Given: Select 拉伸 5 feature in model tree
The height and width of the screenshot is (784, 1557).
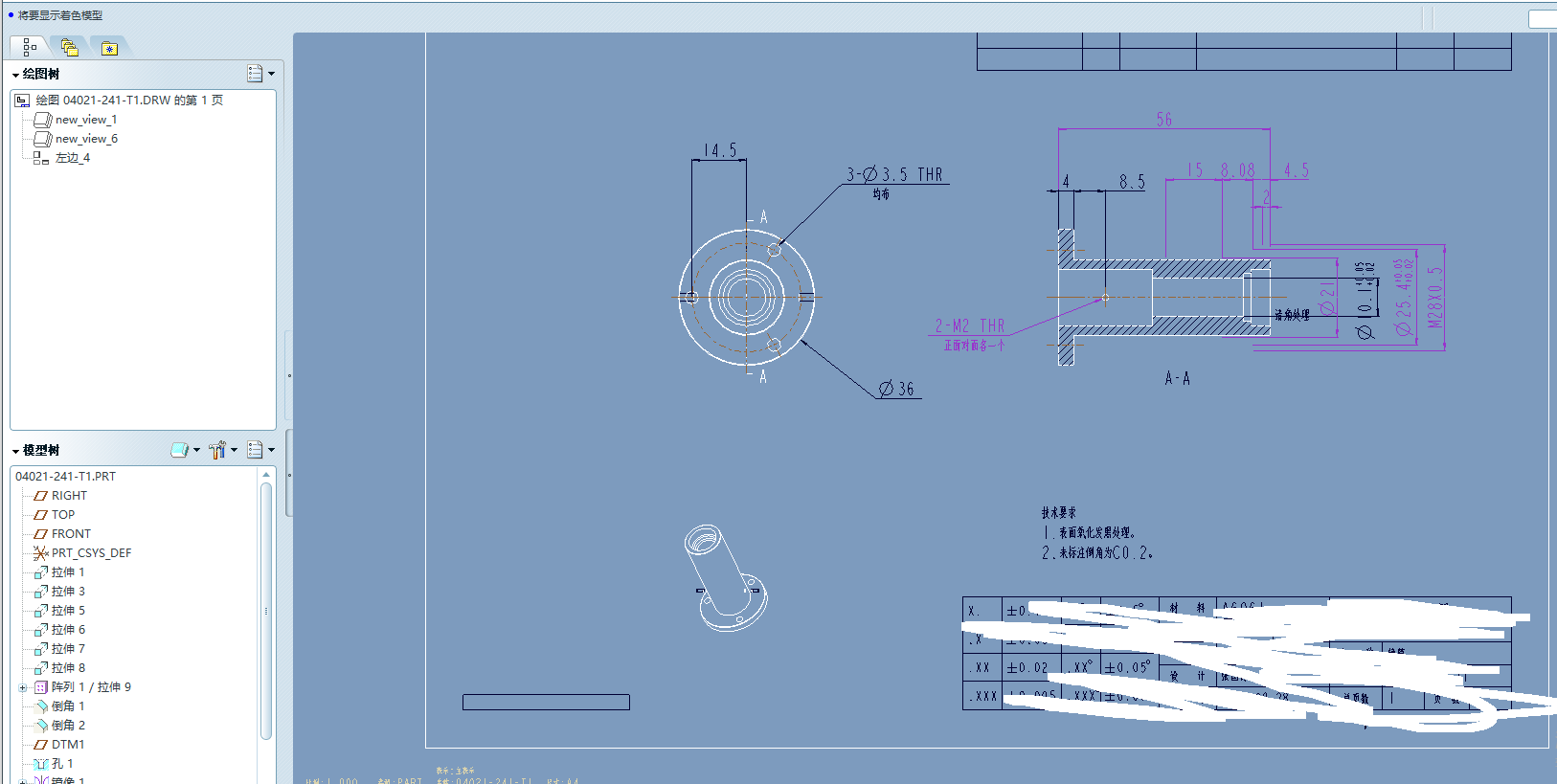Looking at the screenshot, I should click(68, 611).
